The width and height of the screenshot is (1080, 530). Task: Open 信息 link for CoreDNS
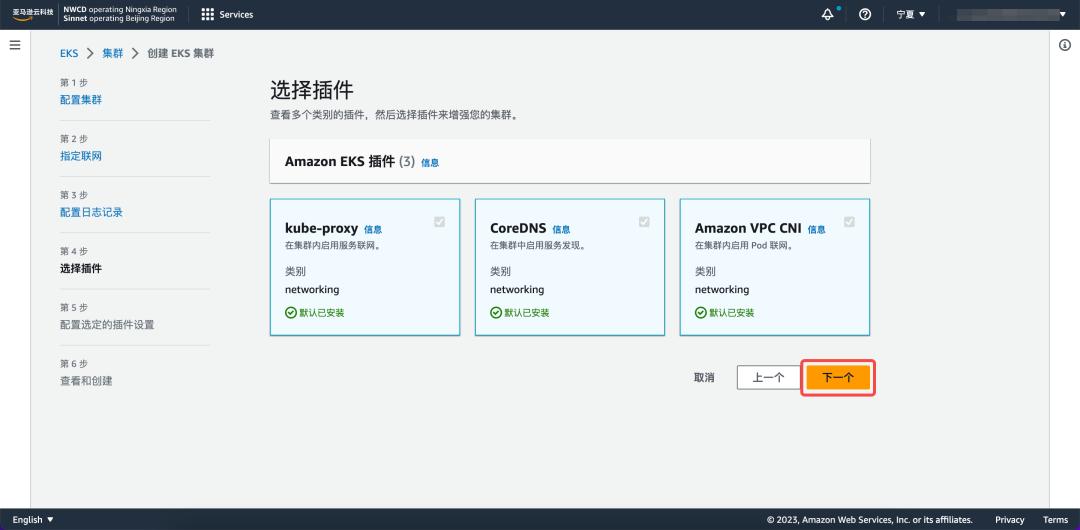click(561, 230)
